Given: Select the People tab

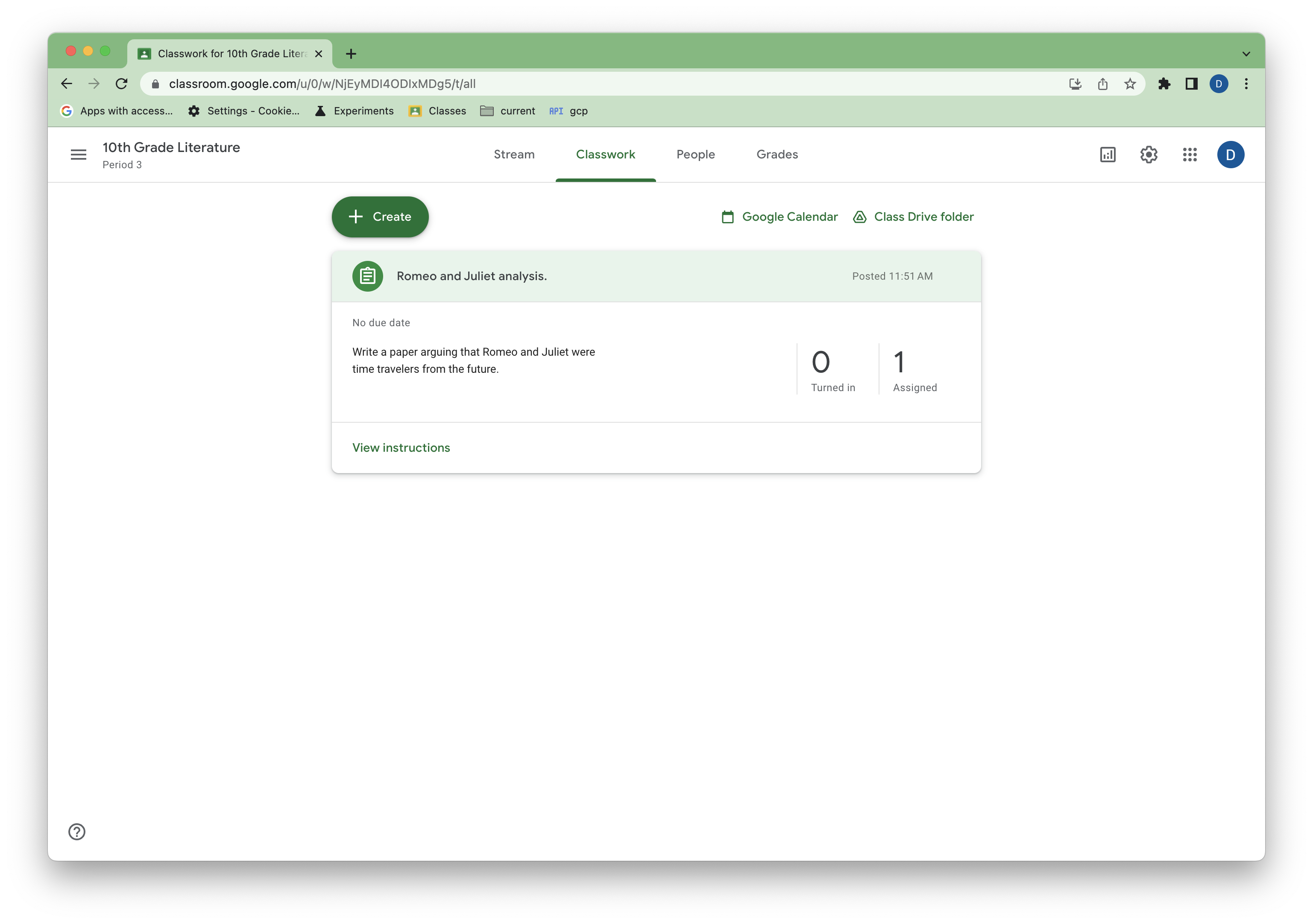Looking at the screenshot, I should coord(695,154).
